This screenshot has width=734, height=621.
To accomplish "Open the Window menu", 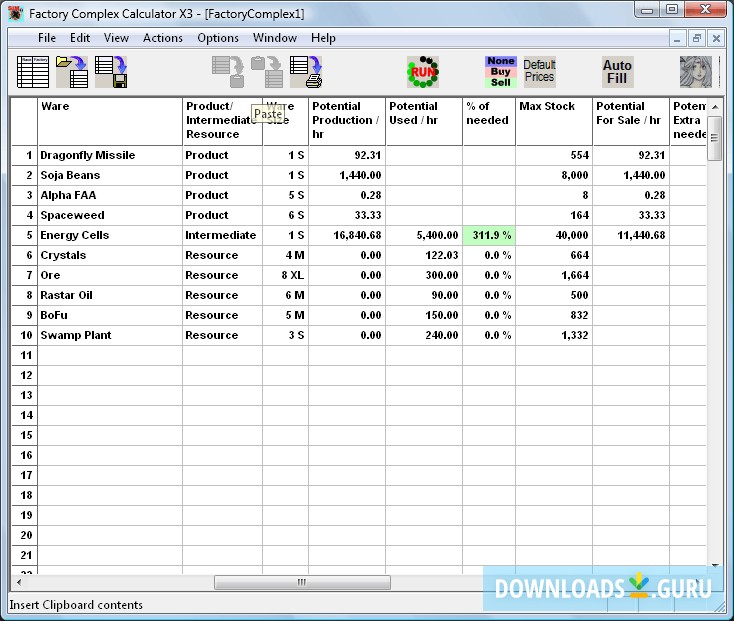I will (x=275, y=38).
